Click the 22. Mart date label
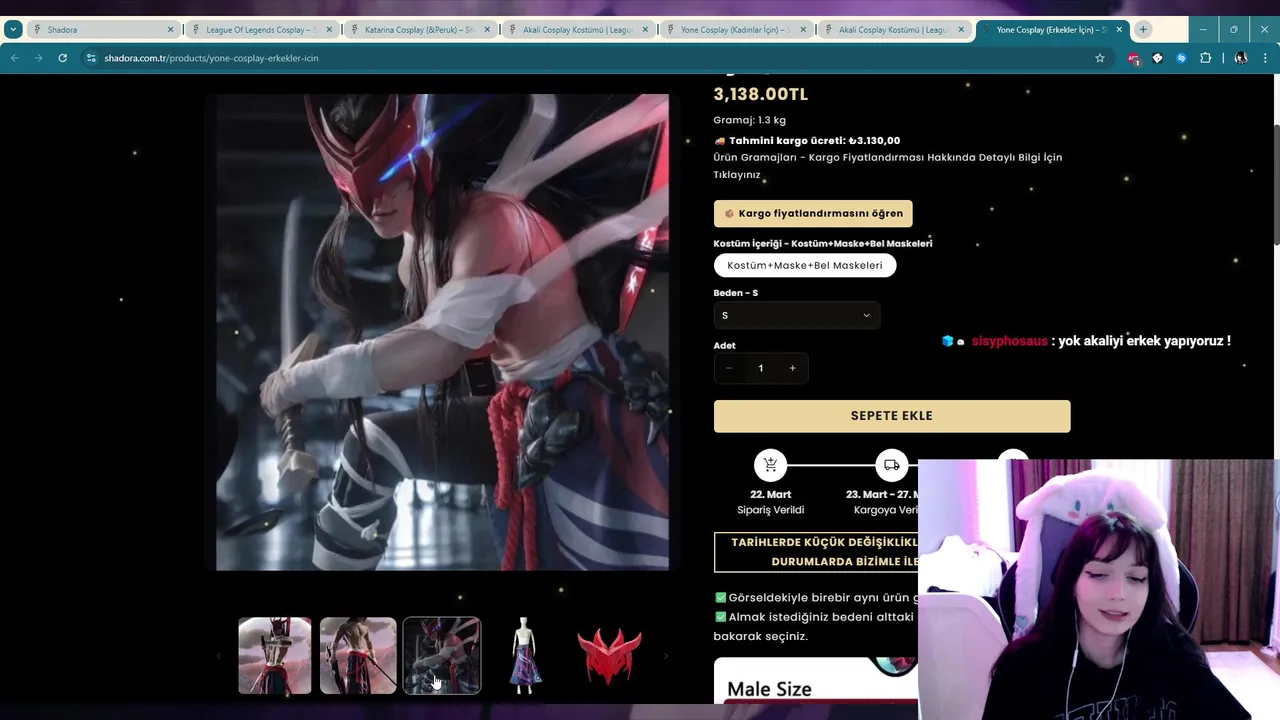Viewport: 1280px width, 720px height. (x=770, y=494)
